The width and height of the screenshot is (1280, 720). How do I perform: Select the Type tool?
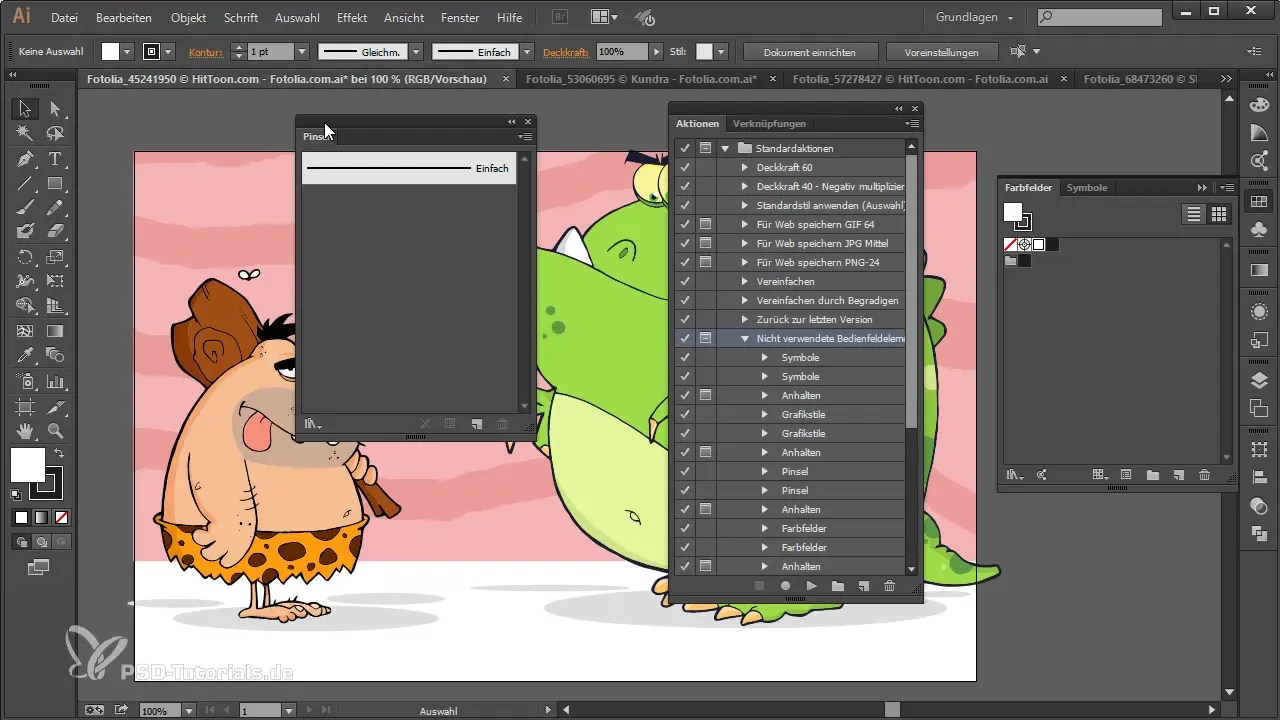pos(55,159)
